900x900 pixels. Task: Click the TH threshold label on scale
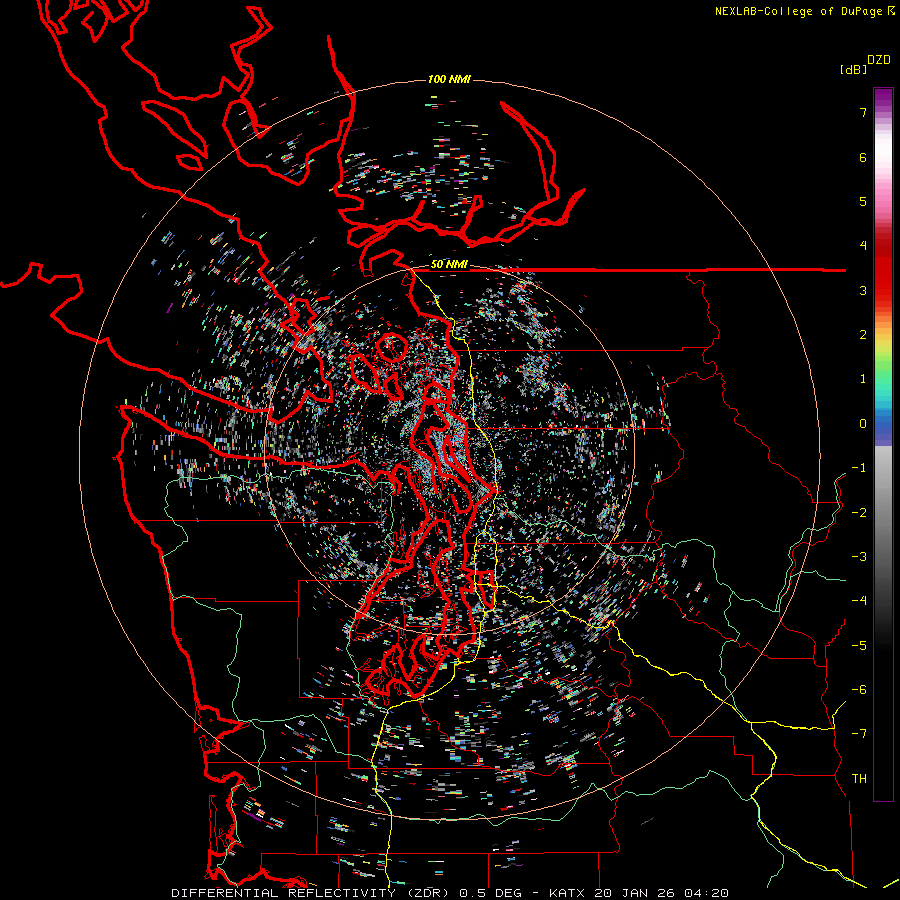click(859, 779)
